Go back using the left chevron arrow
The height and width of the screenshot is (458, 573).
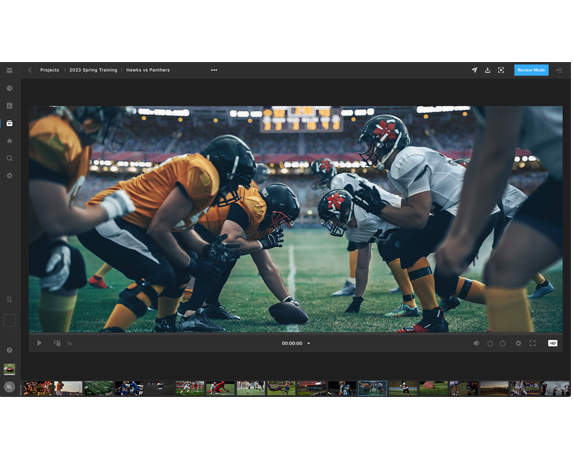pyautogui.click(x=30, y=70)
